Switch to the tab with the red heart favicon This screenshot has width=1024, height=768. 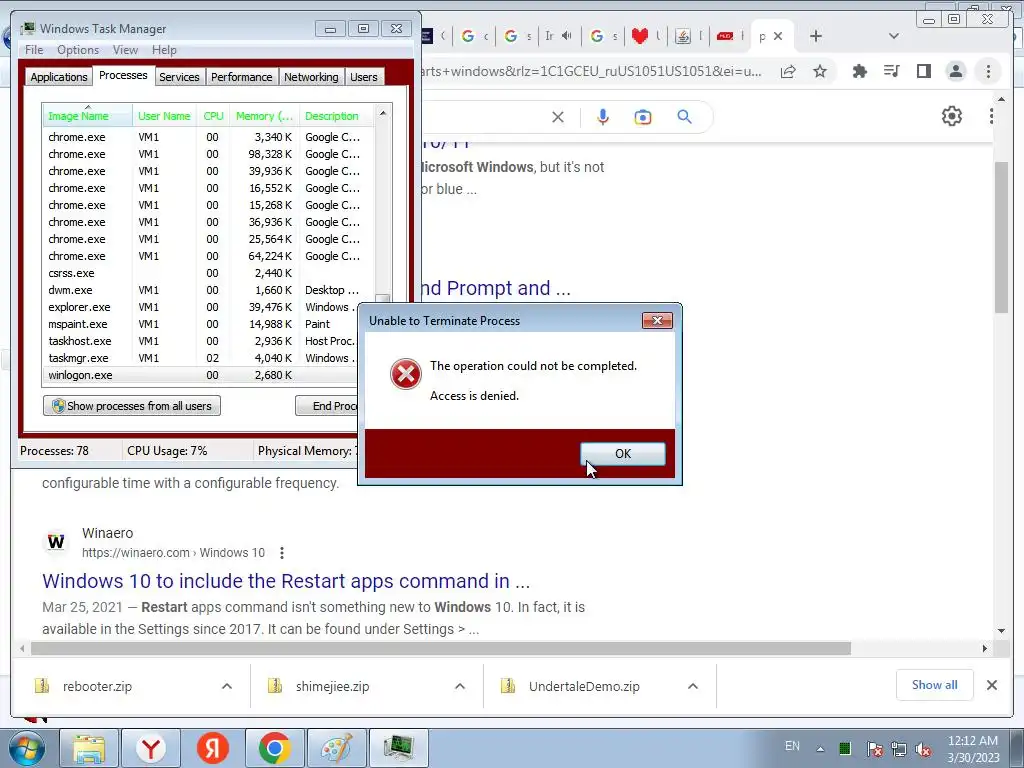point(640,36)
